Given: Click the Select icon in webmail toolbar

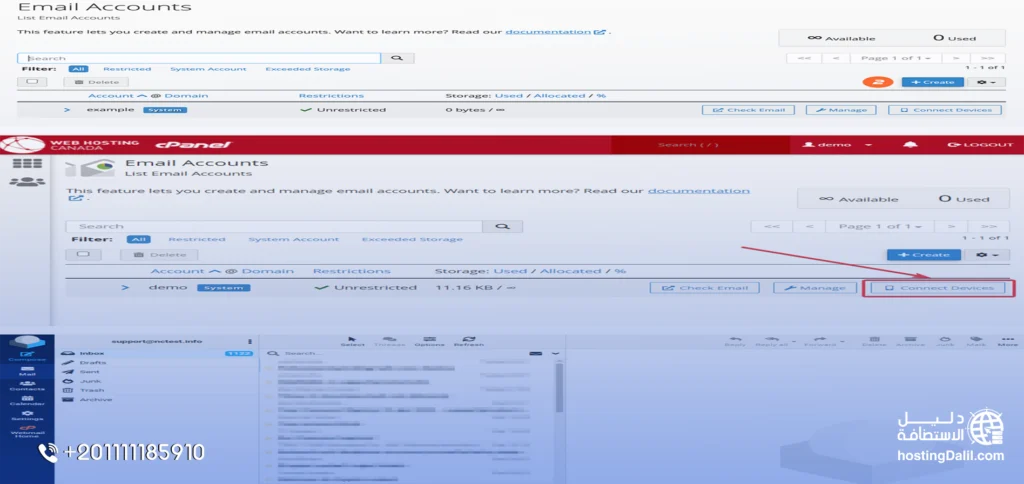Looking at the screenshot, I should point(353,341).
